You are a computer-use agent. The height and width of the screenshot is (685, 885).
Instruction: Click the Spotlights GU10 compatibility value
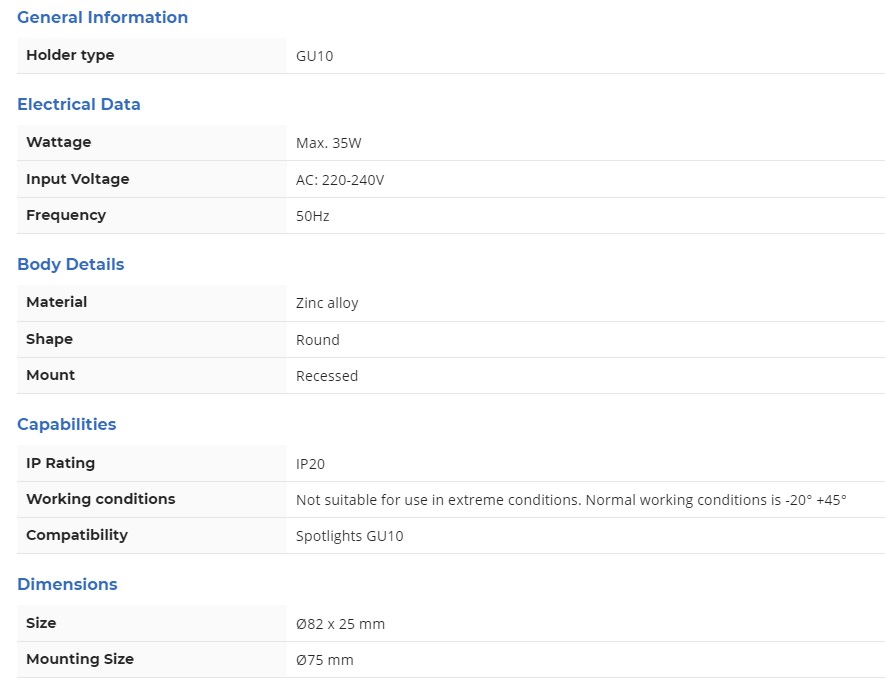[x=349, y=536]
